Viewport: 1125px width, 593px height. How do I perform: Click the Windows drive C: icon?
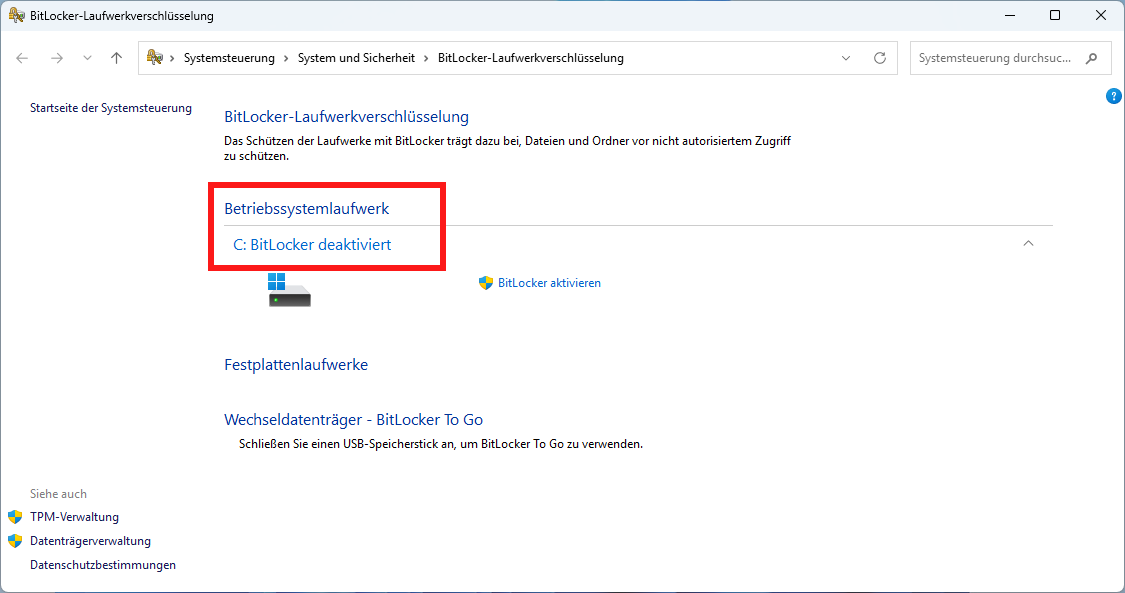coord(289,290)
